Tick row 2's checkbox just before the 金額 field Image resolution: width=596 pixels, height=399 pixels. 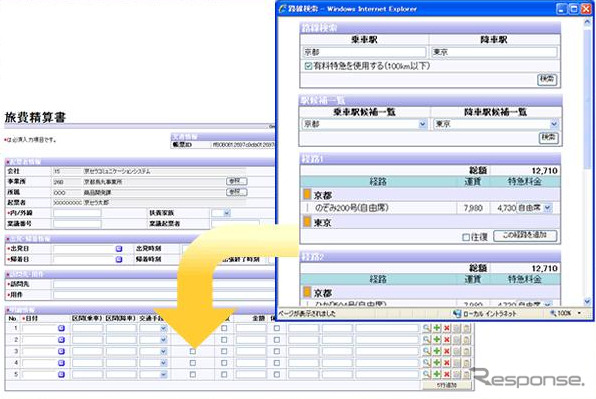[224, 340]
